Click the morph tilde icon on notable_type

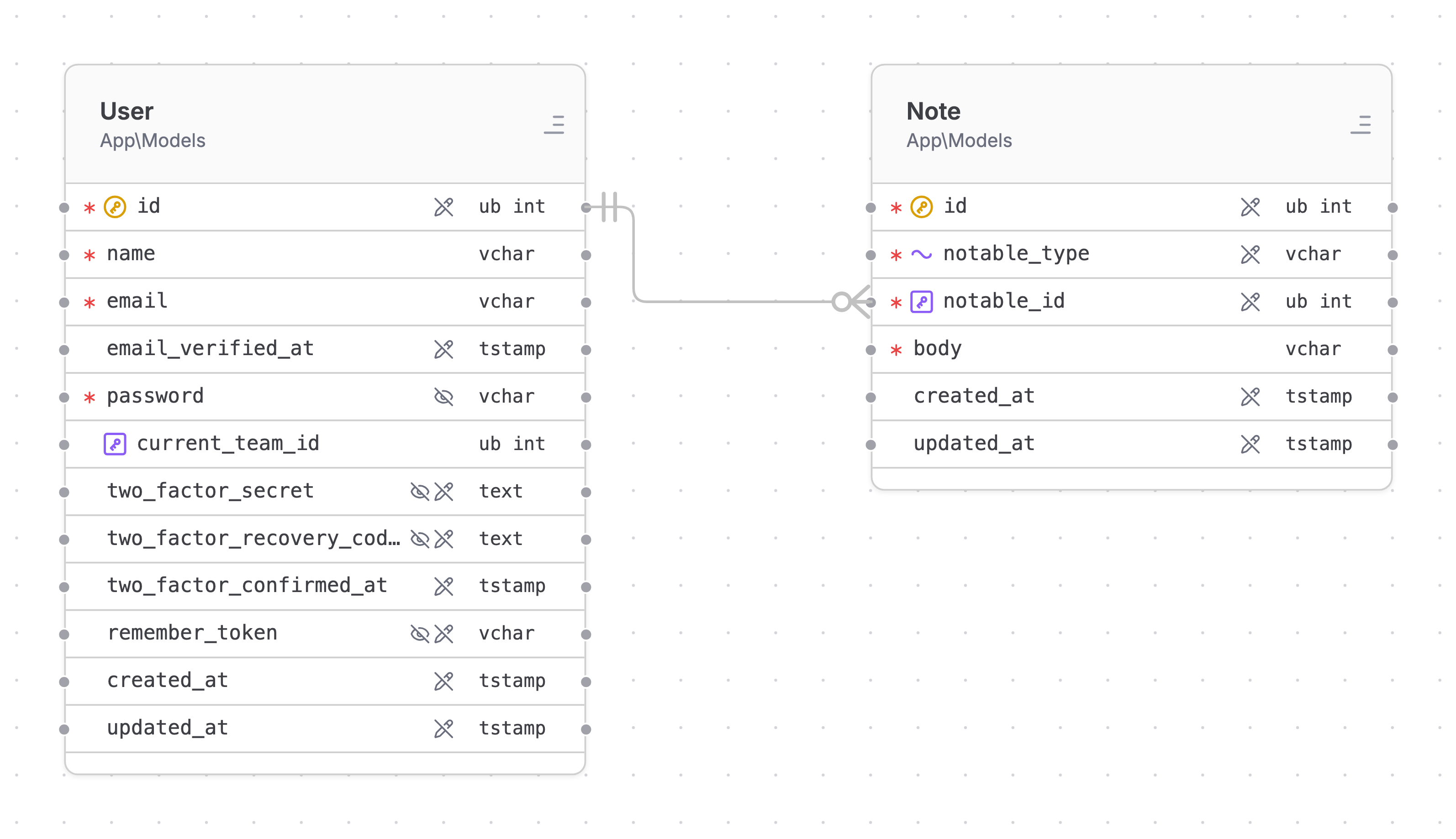coord(921,255)
